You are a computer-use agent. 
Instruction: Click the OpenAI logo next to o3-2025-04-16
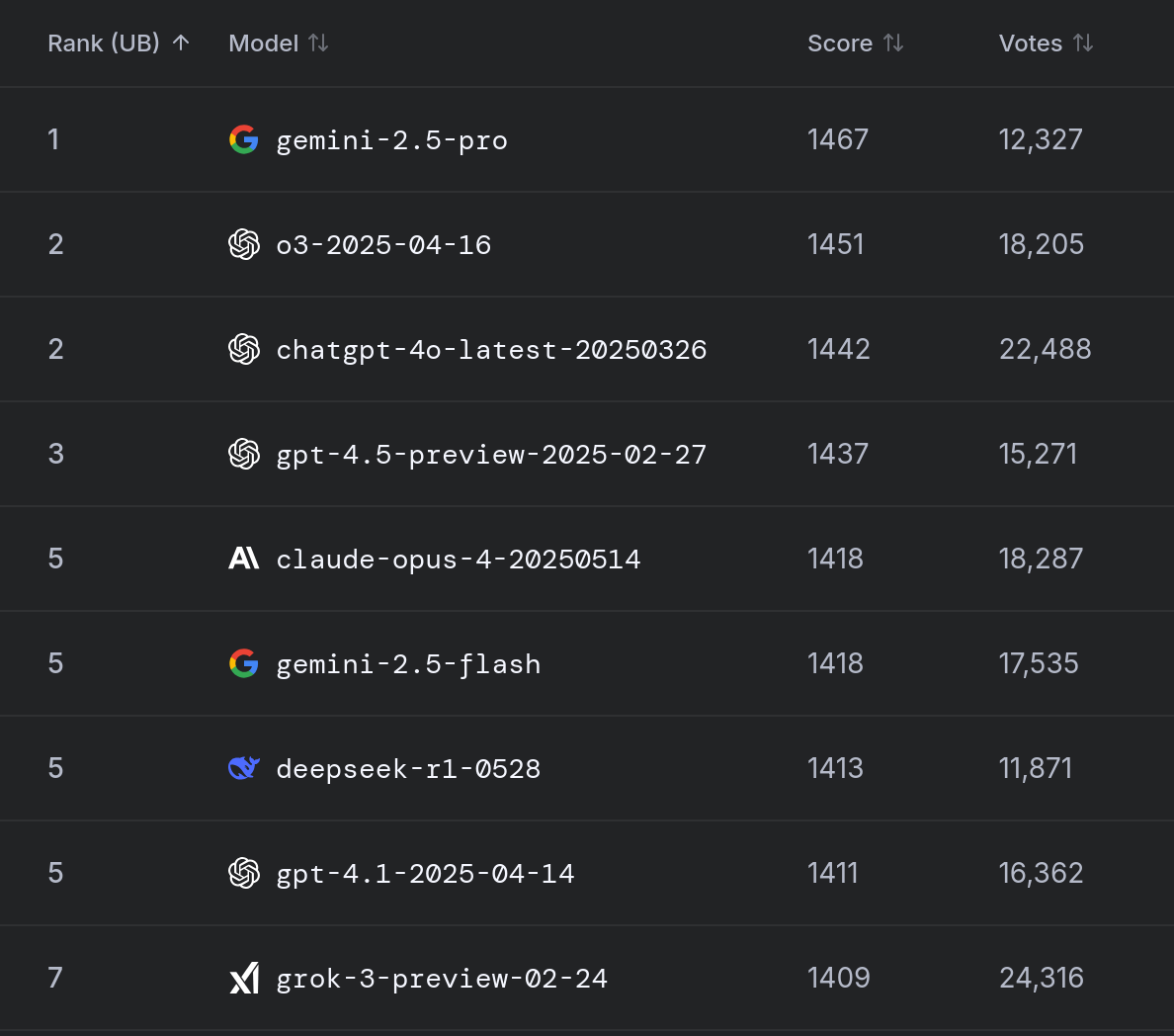click(x=243, y=244)
